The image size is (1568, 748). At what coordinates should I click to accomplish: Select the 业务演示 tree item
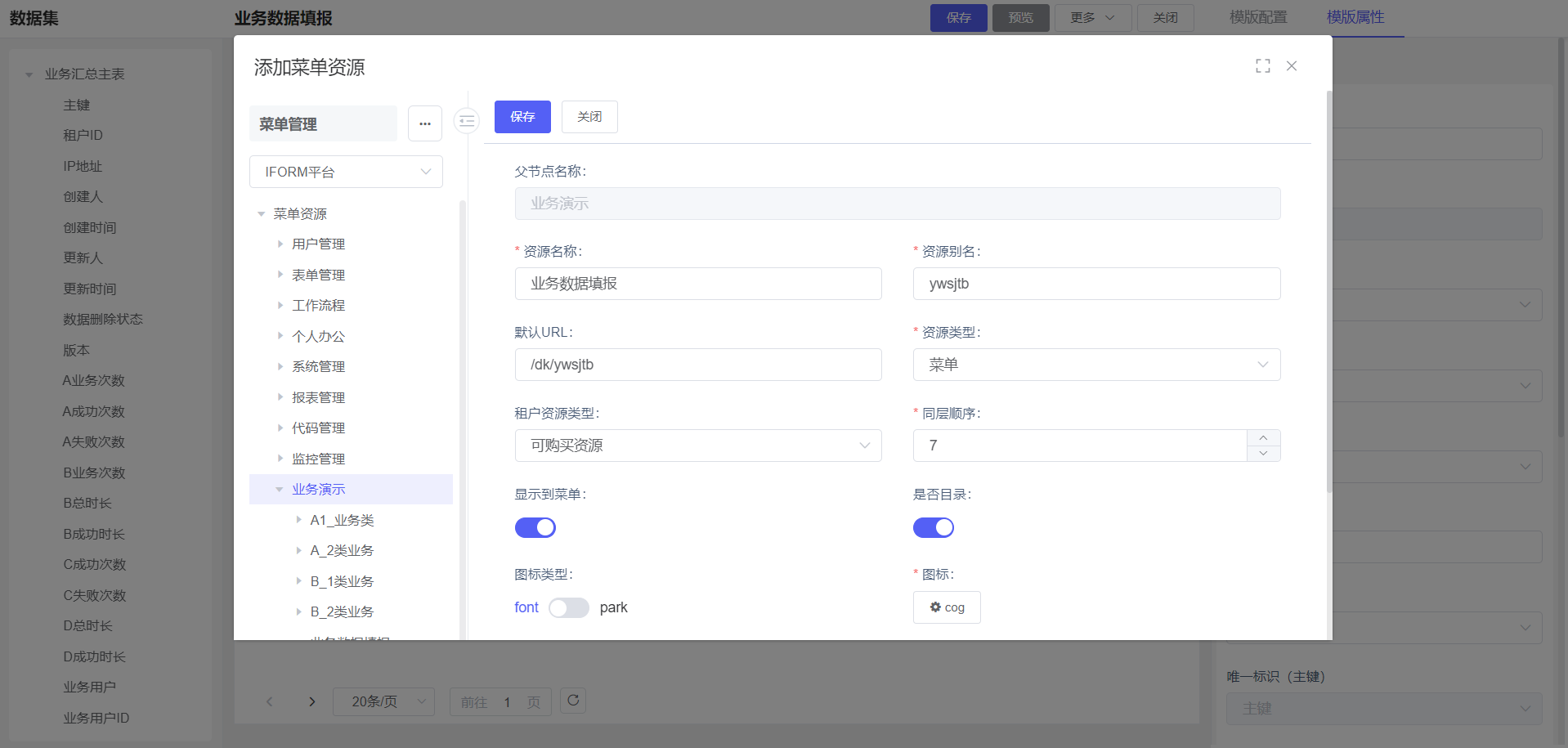point(319,489)
